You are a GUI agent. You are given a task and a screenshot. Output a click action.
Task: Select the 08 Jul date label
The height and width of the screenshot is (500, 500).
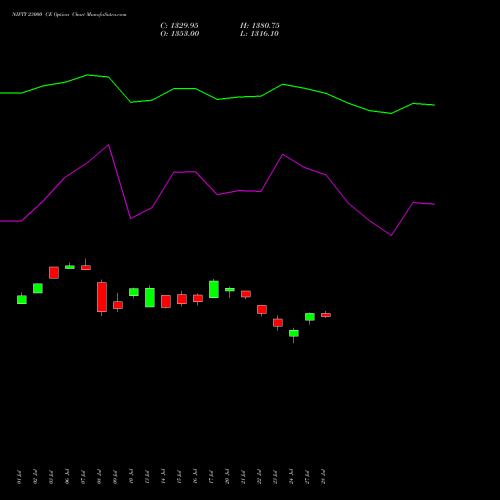click(x=99, y=477)
